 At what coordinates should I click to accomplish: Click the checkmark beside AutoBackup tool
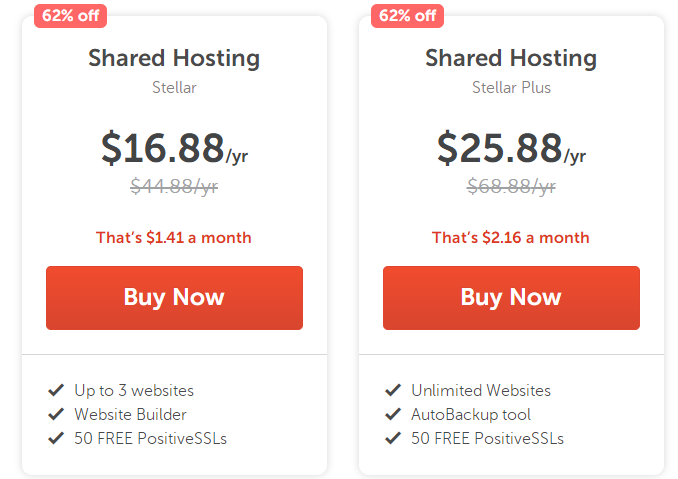click(x=393, y=414)
